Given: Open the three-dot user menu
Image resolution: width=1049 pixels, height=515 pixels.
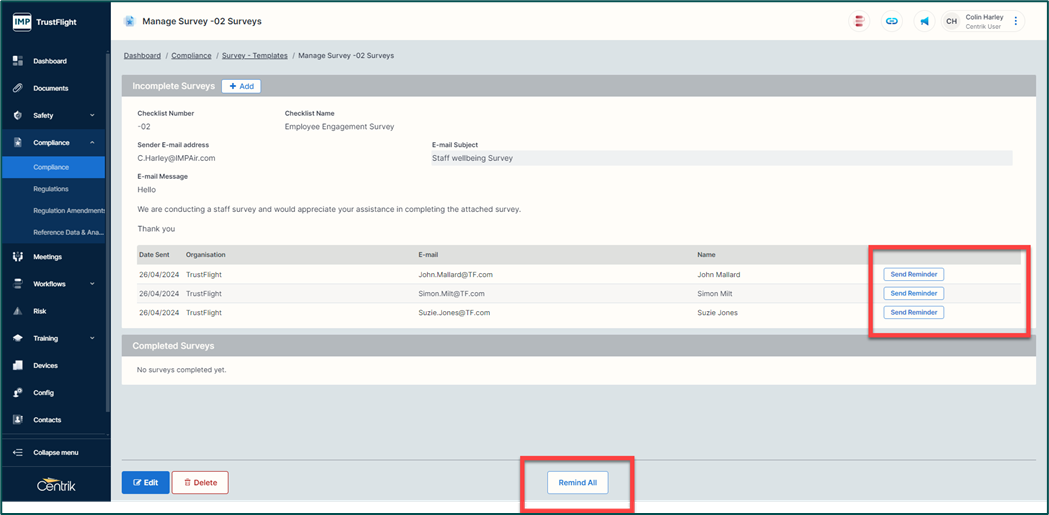Looking at the screenshot, I should tap(1016, 21).
